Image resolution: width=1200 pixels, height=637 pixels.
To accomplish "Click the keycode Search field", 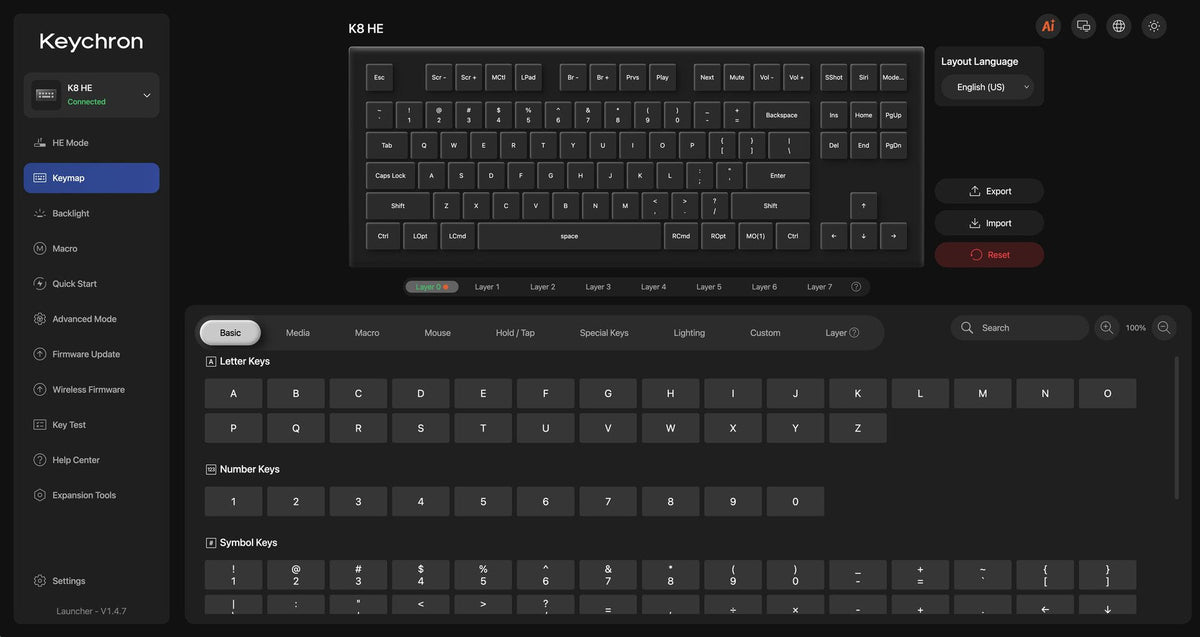I will tap(1019, 327).
